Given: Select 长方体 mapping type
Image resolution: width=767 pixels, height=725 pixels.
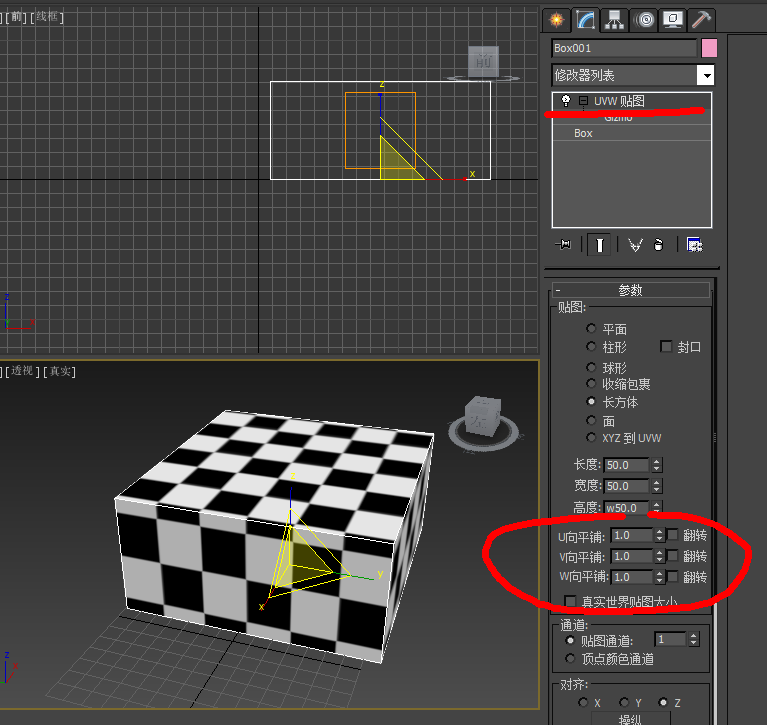Looking at the screenshot, I should [x=591, y=401].
